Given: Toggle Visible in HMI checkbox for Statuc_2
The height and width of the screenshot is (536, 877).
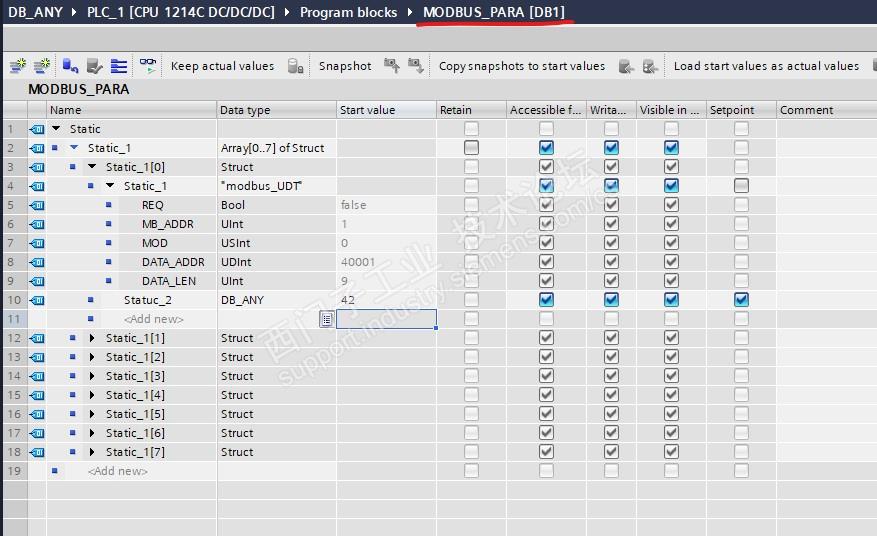Looking at the screenshot, I should (x=671, y=300).
